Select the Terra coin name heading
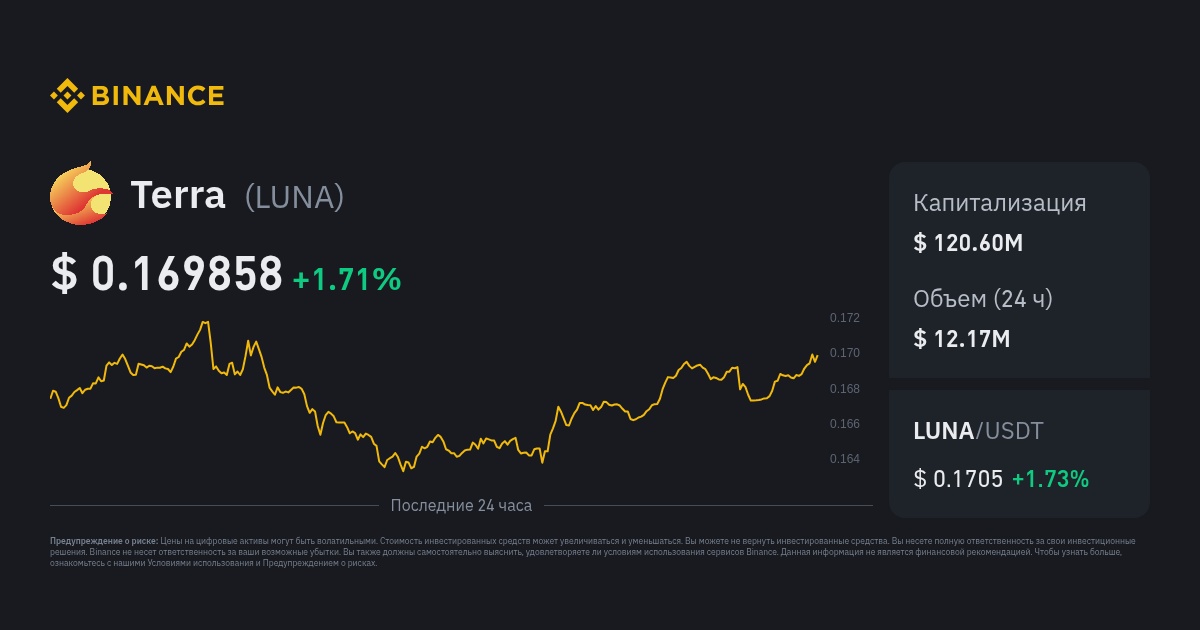 tap(178, 195)
